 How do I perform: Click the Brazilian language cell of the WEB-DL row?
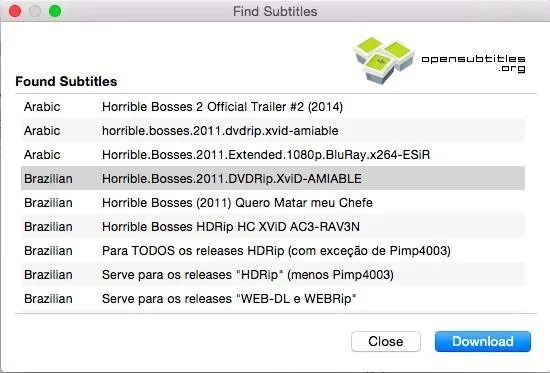pyautogui.click(x=48, y=299)
